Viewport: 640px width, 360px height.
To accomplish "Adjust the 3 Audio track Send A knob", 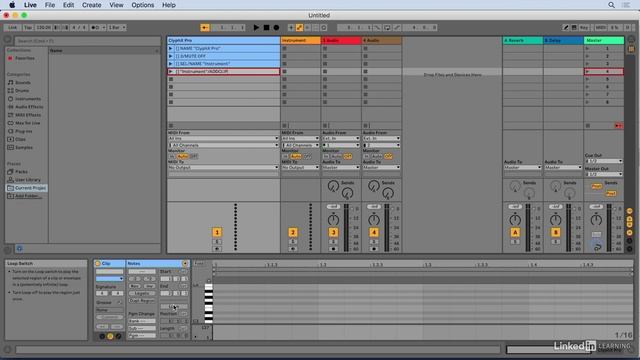I will [333, 186].
